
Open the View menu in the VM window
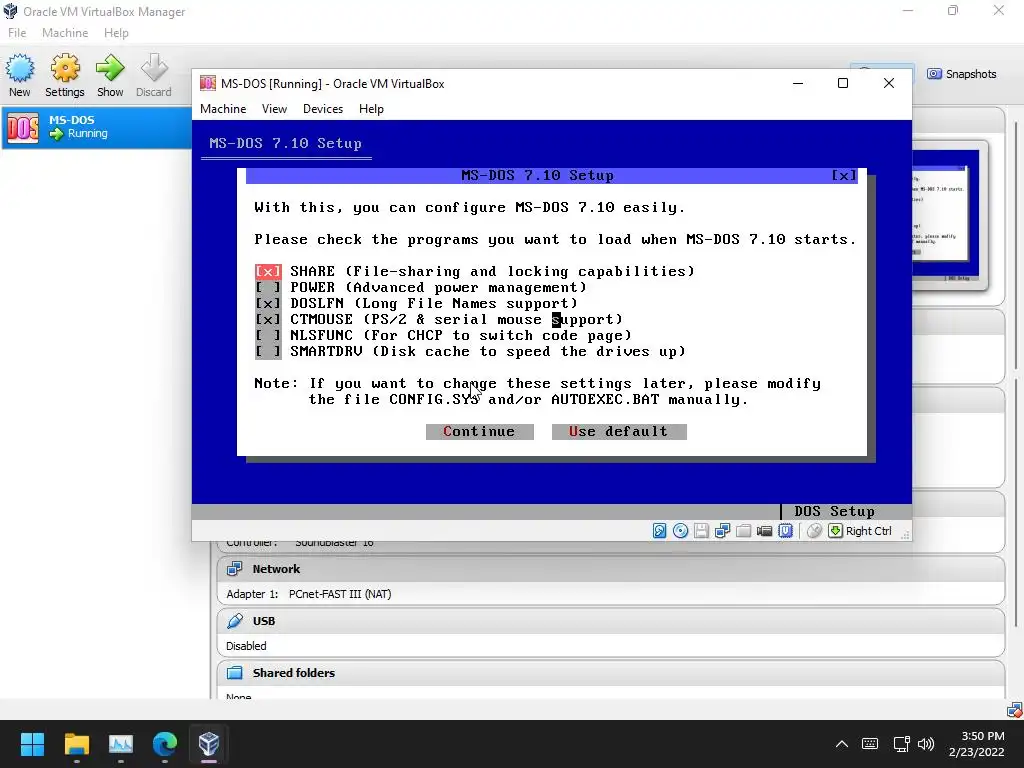(274, 109)
